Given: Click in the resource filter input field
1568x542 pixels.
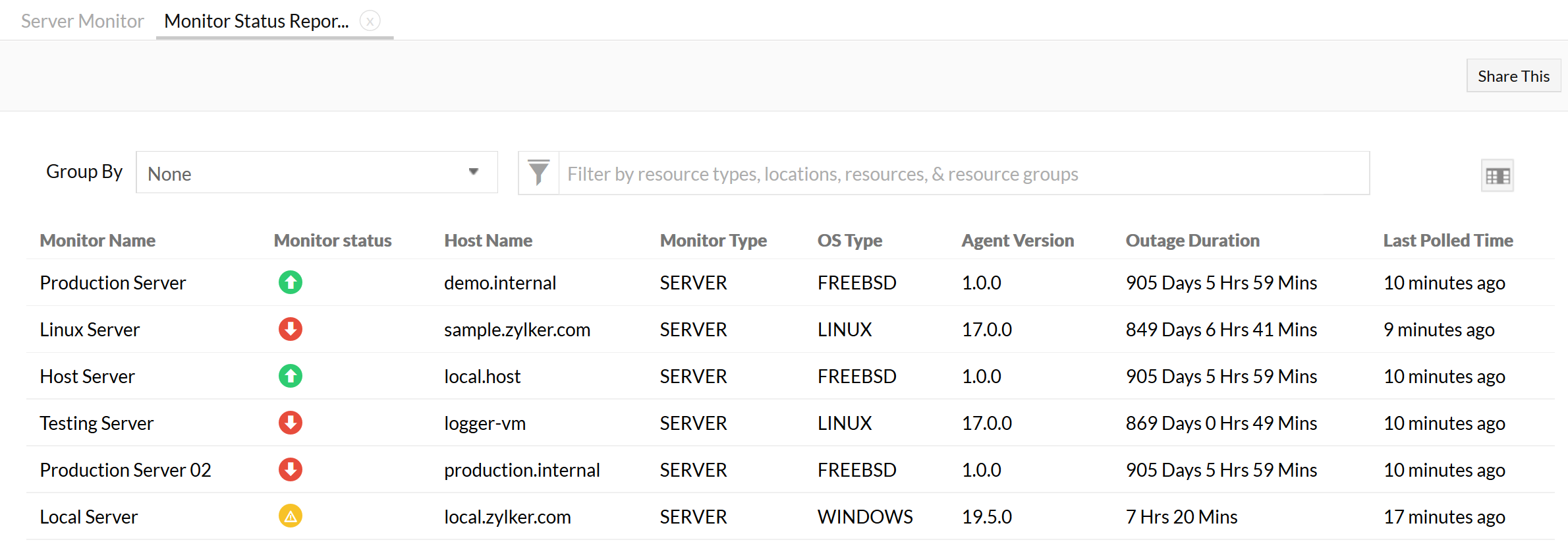Looking at the screenshot, I should 962,173.
